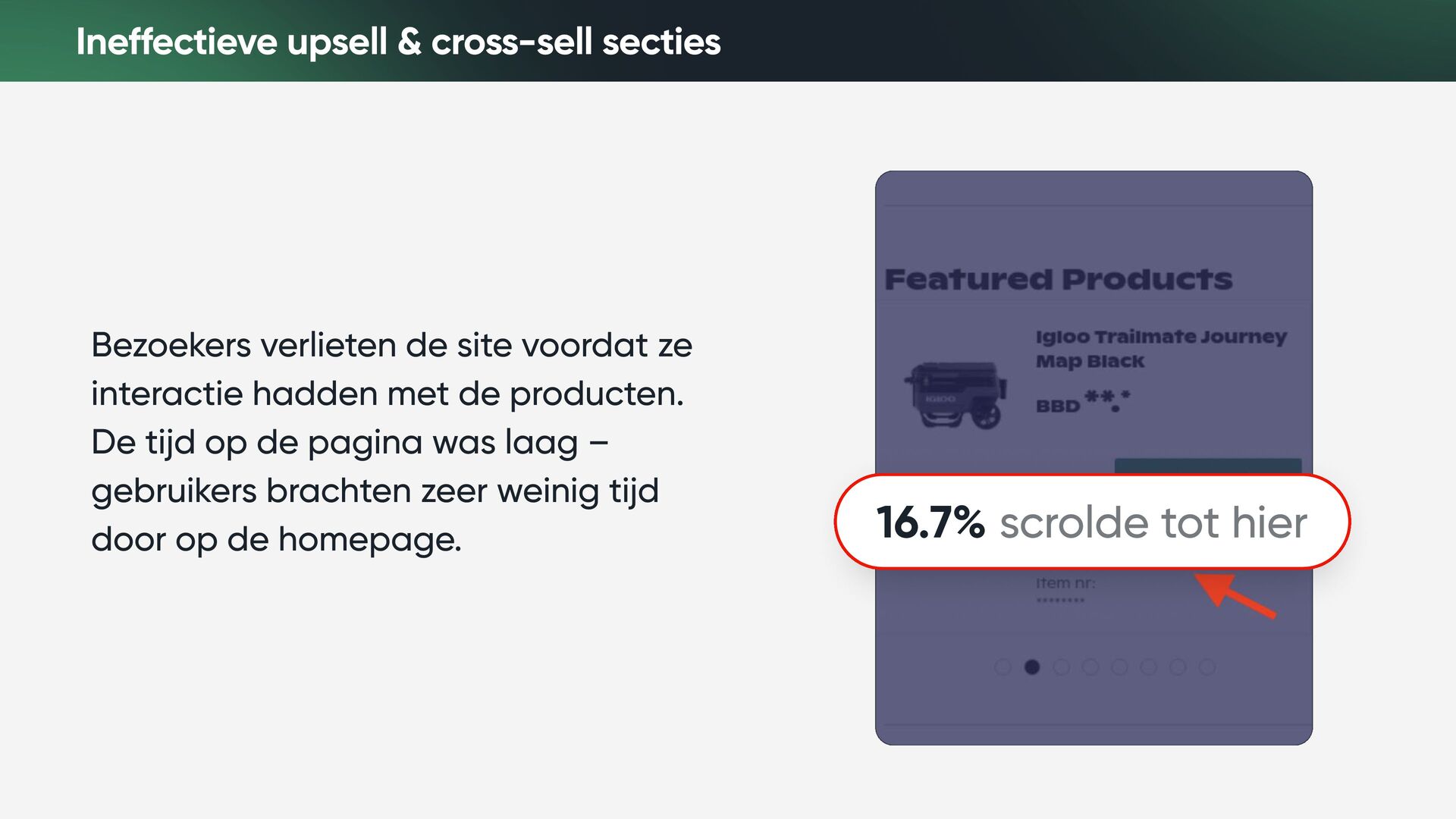Select the seventh carousel pagination dot
This screenshot has height=819, width=1456.
(x=1178, y=667)
